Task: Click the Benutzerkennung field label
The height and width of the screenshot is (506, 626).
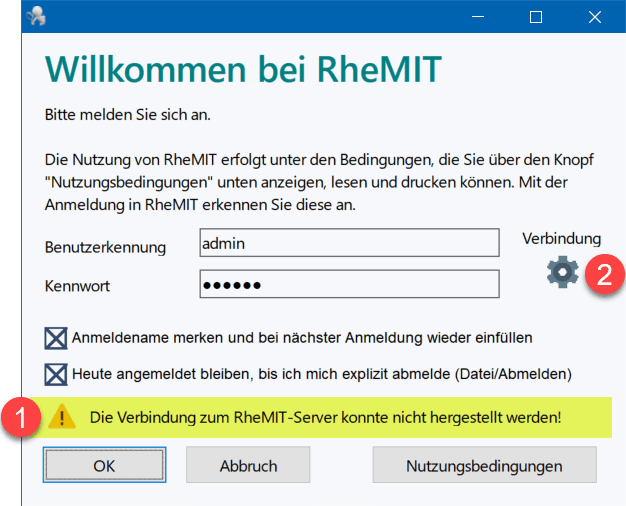Action: point(105,246)
